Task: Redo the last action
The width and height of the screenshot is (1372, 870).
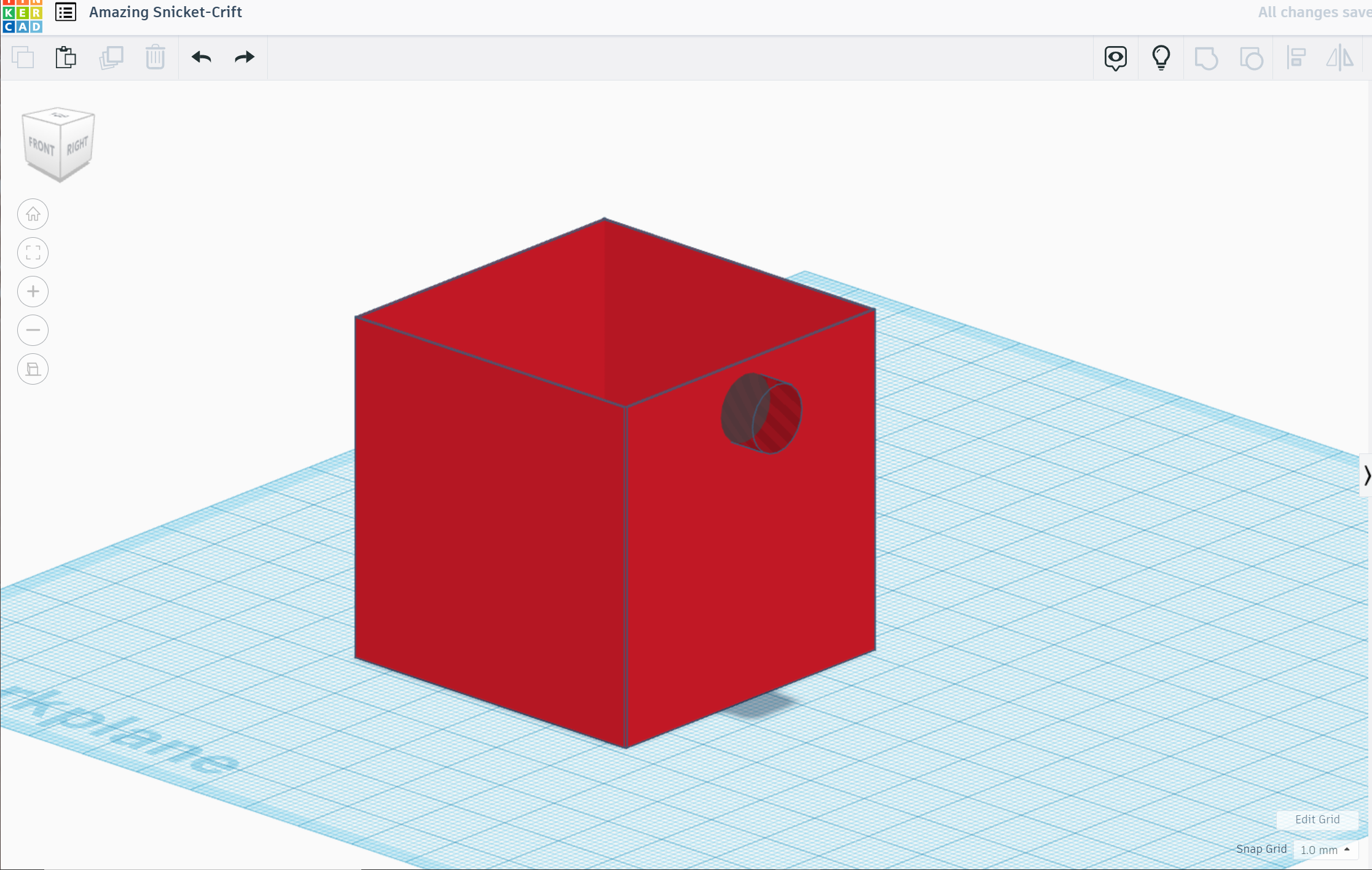Action: (x=244, y=57)
